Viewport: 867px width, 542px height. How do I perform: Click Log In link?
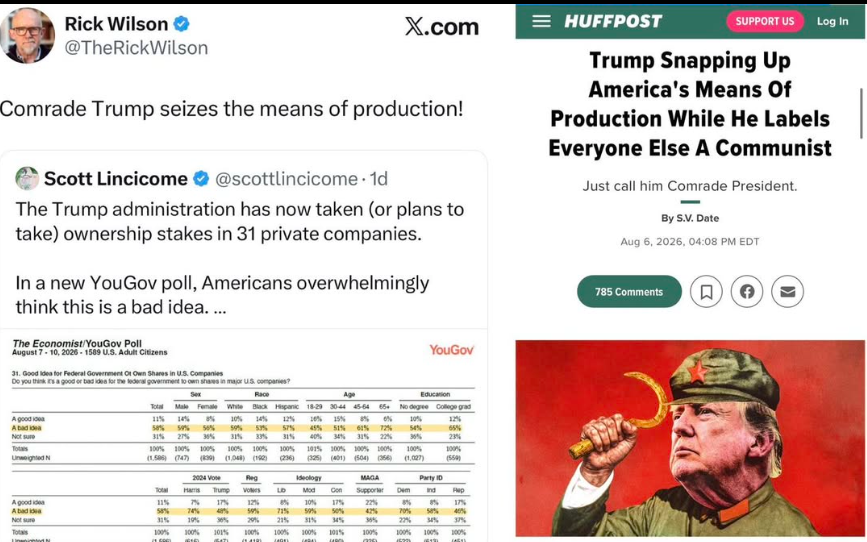tap(832, 21)
